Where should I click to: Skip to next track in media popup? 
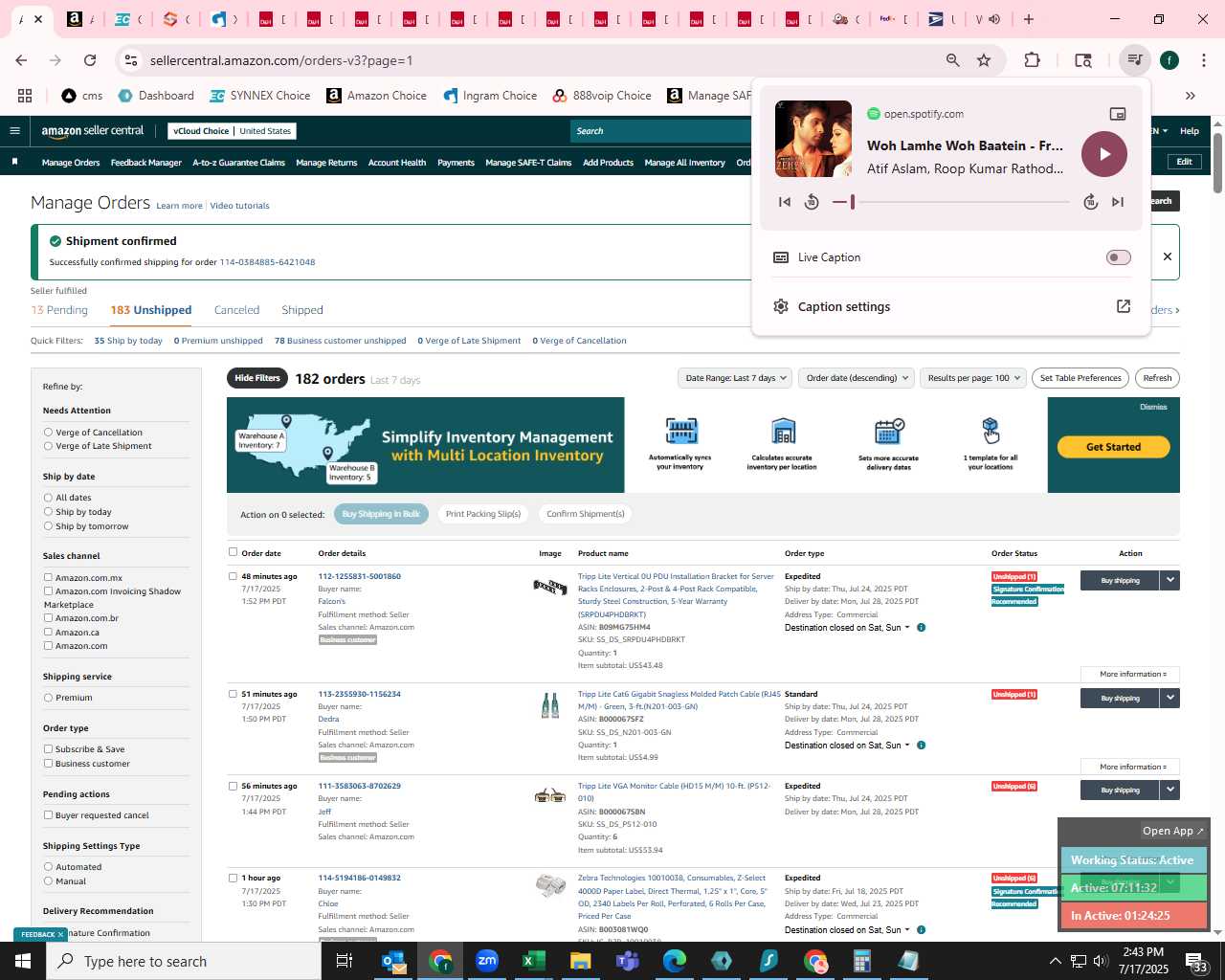pos(1118,202)
